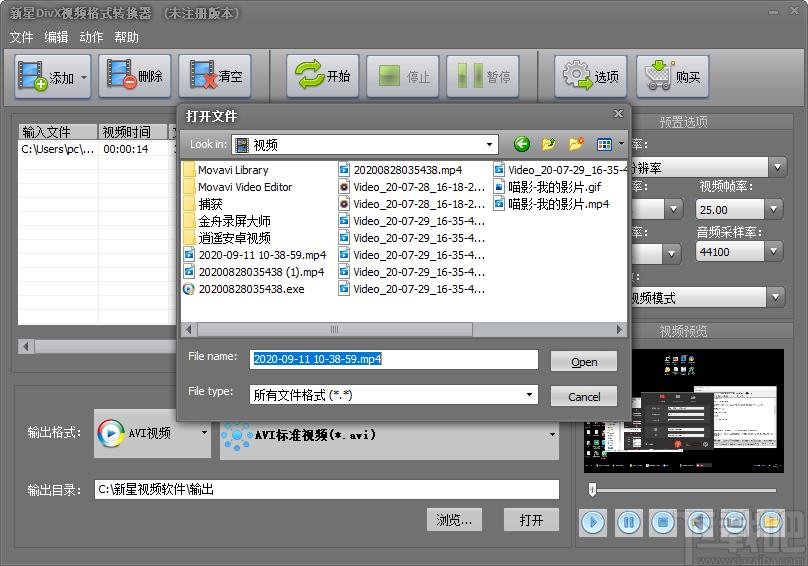
Task: Click the dialog horizontal scrollbar thumb
Action: pos(334,329)
